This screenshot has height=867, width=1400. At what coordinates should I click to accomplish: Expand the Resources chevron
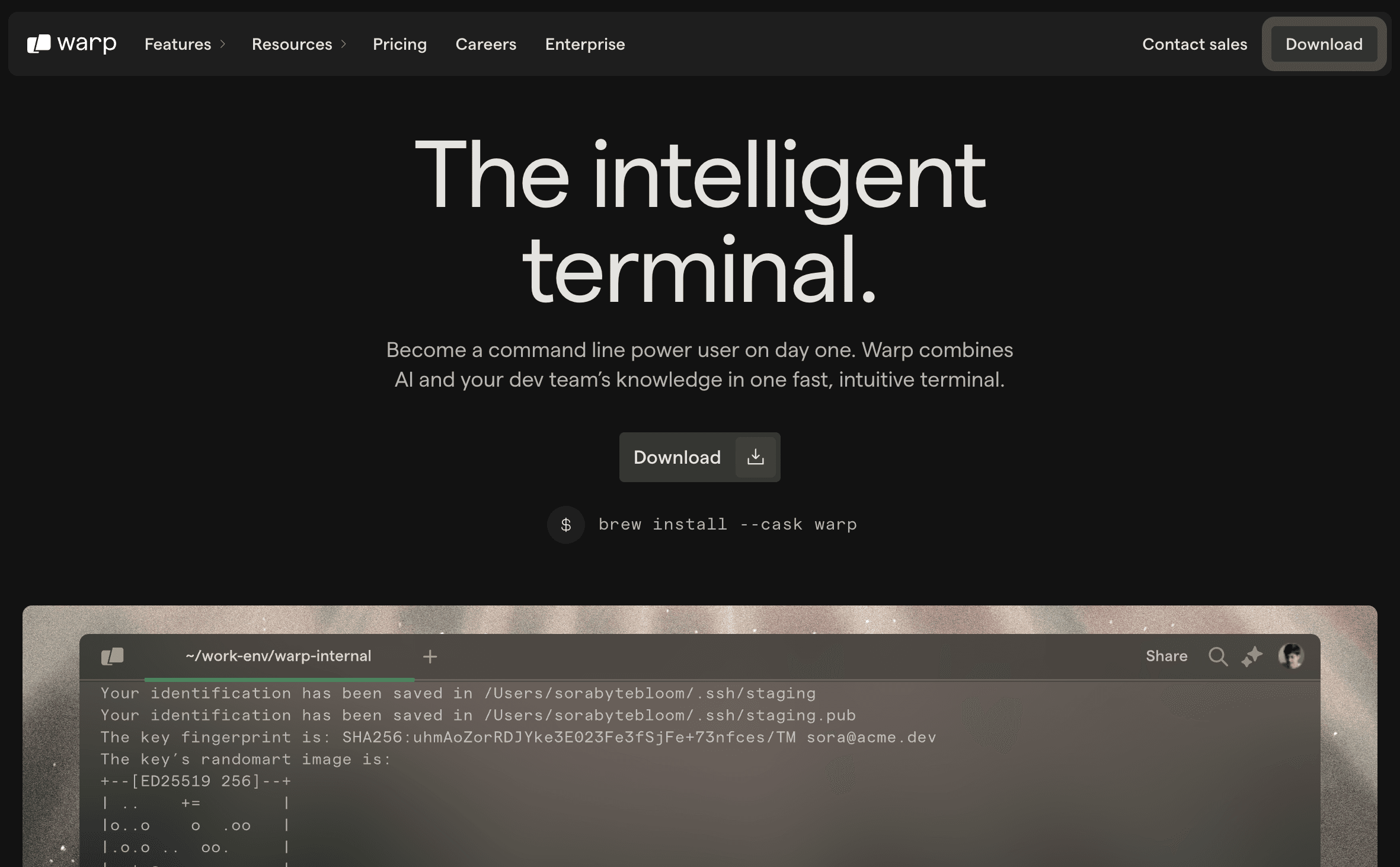(x=344, y=44)
